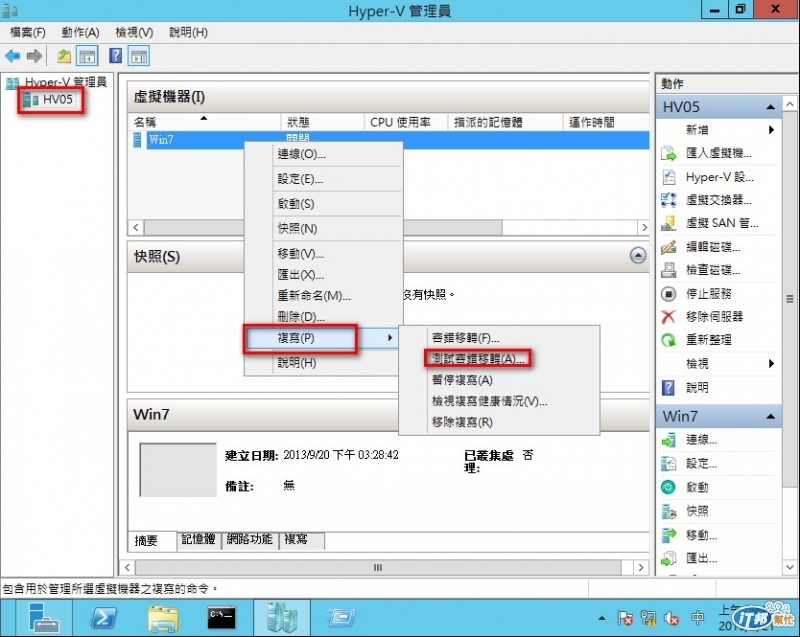The height and width of the screenshot is (637, 800).
Task: Switch to the 記憶體 tab
Action: click(198, 540)
